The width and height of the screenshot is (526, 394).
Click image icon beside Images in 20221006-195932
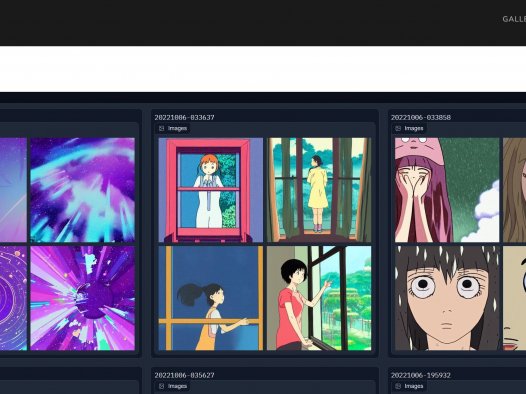pos(398,386)
